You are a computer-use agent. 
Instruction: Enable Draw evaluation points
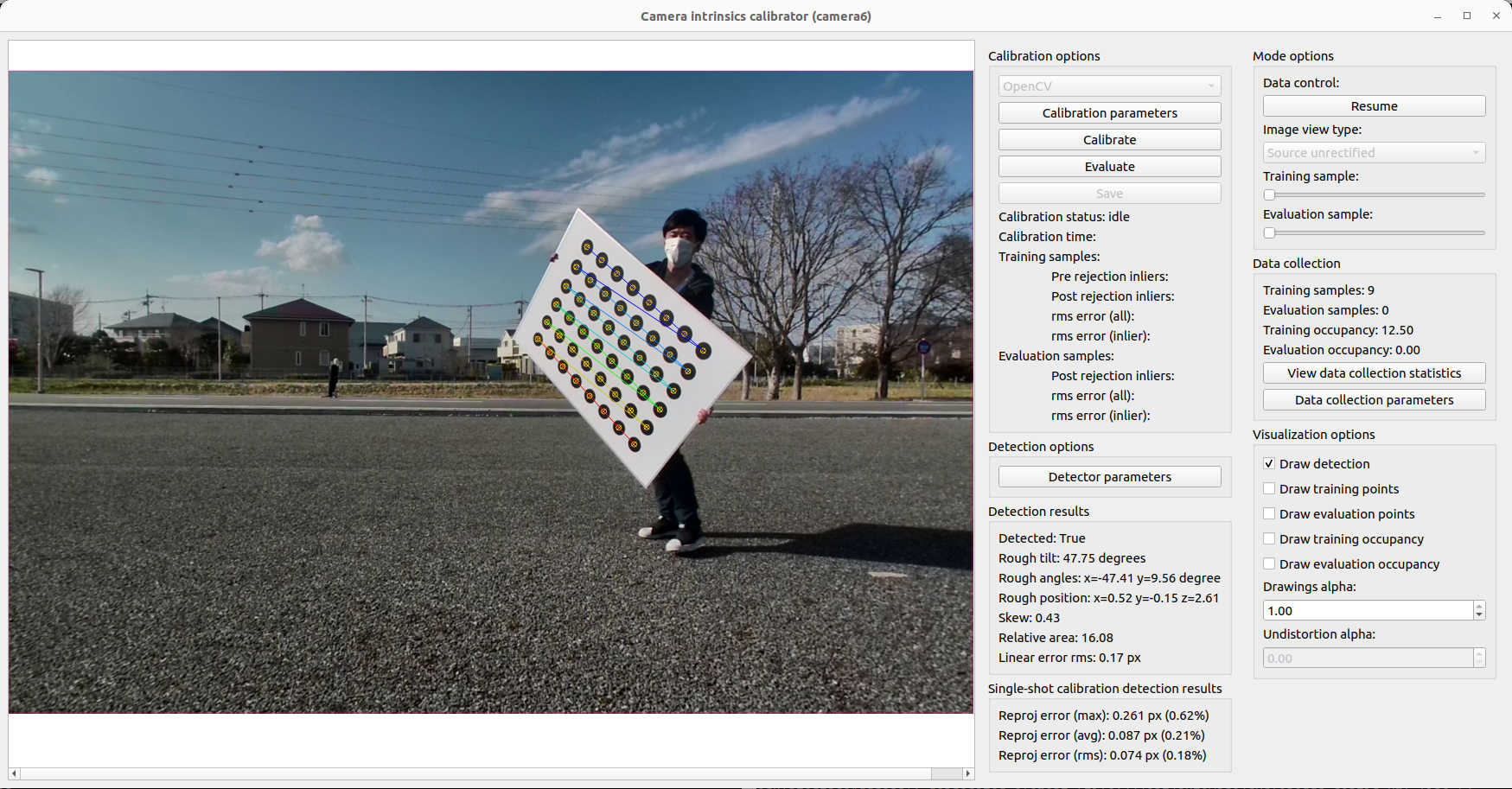(1268, 513)
